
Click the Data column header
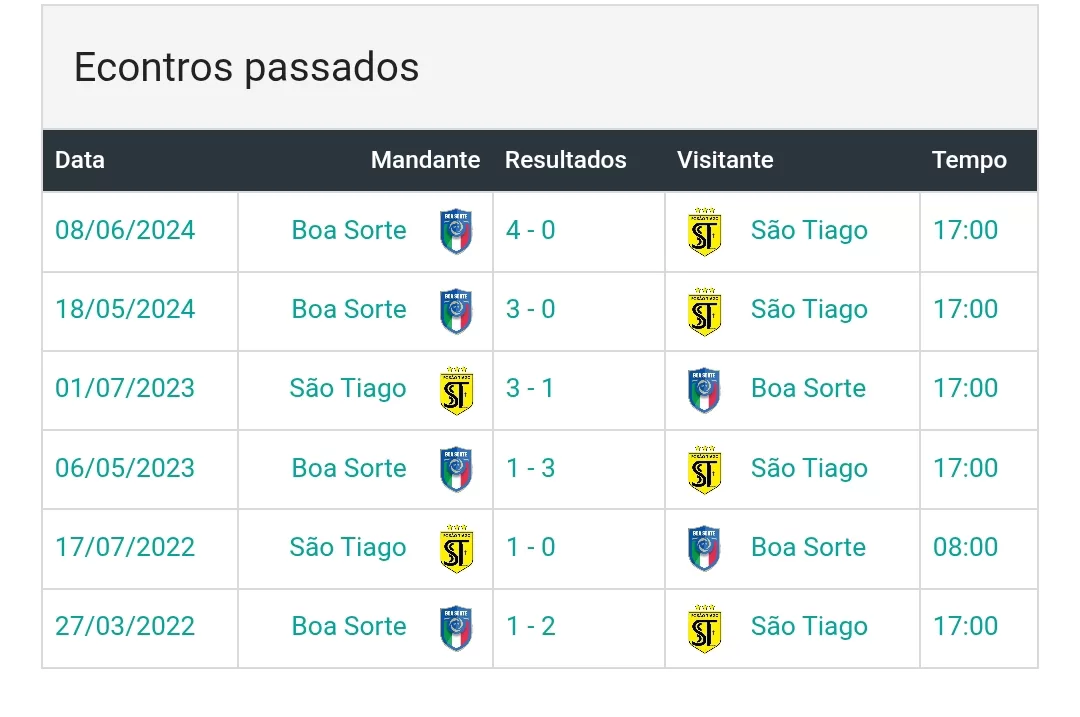(x=80, y=160)
